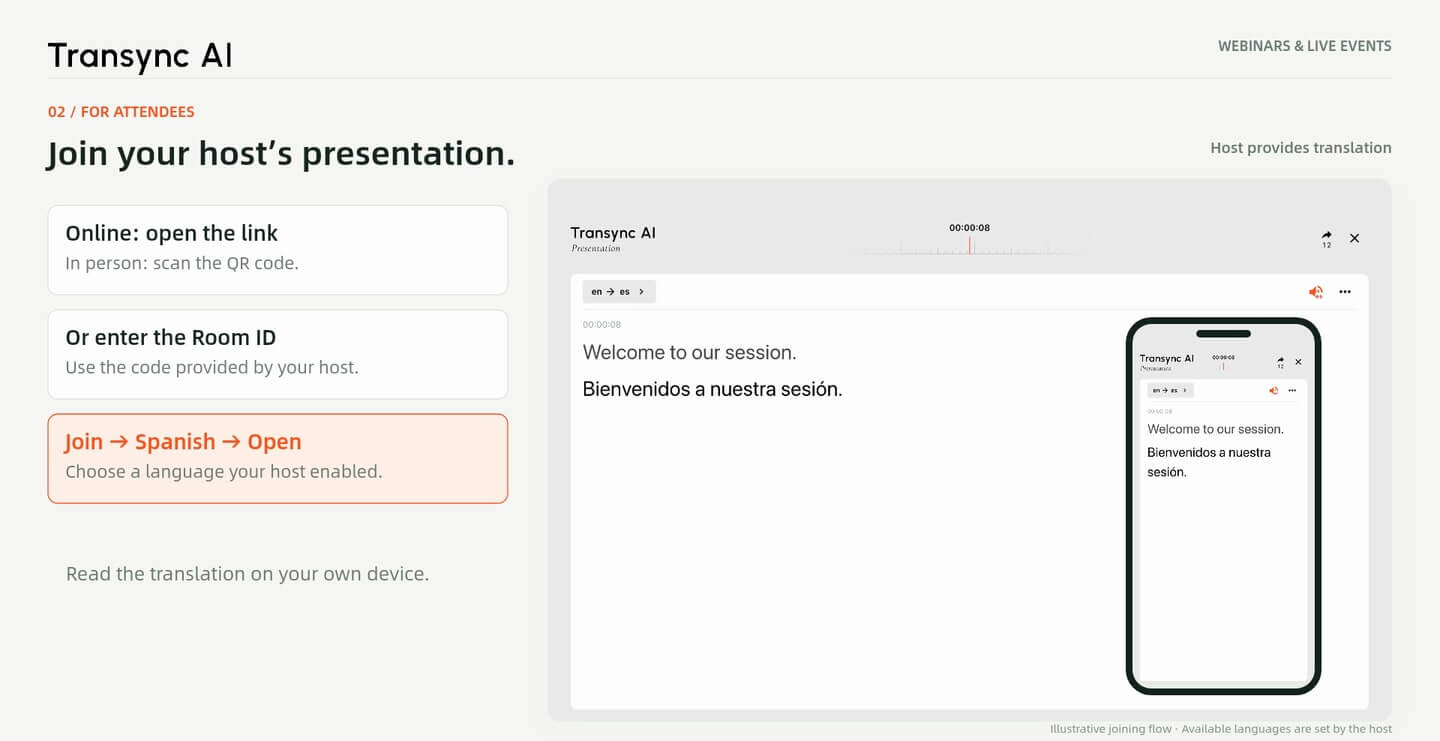This screenshot has width=1440, height=741.
Task: Select the "Join → Spanish → Open" card
Action: coord(278,458)
